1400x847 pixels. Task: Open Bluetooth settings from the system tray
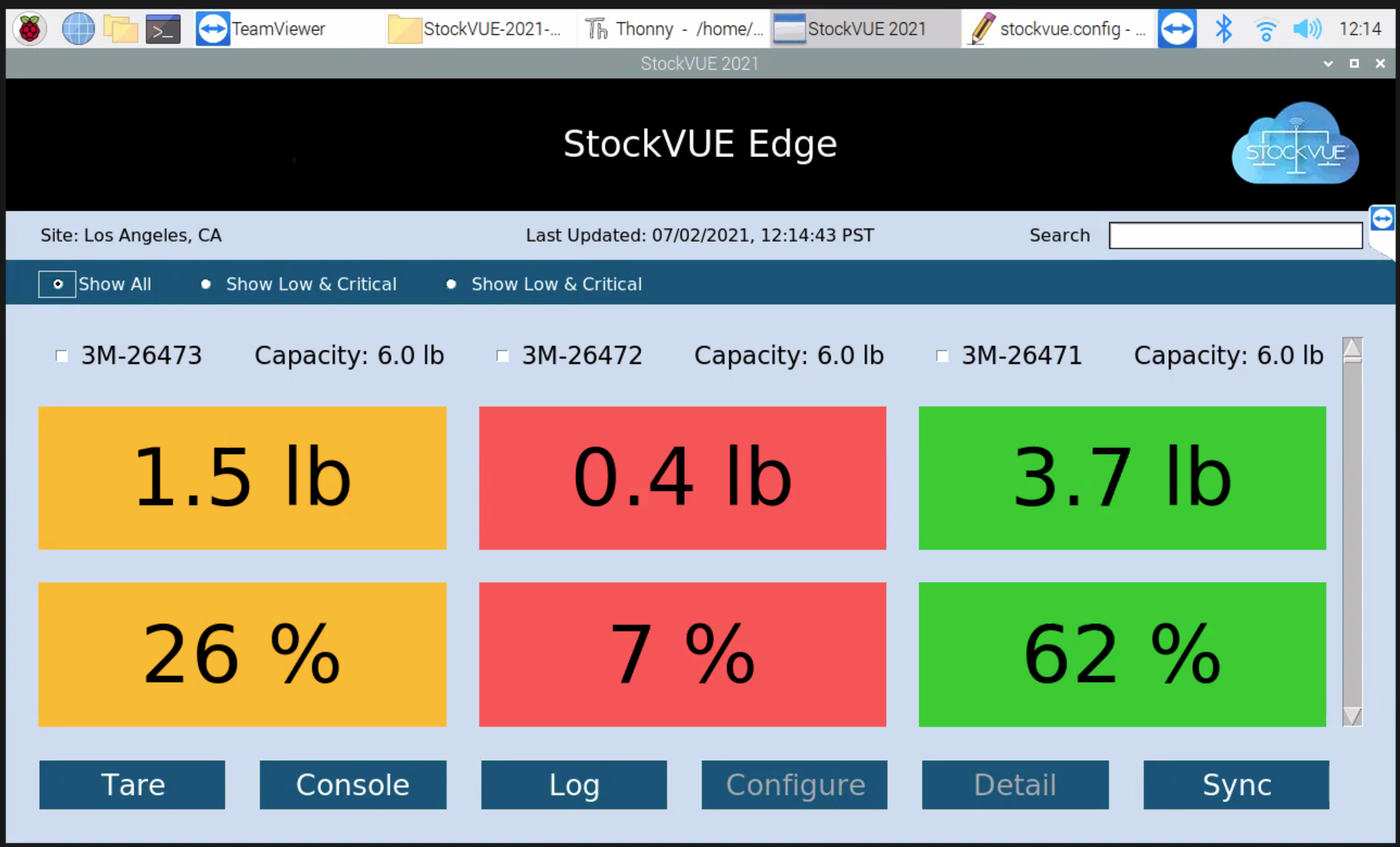click(x=1223, y=28)
